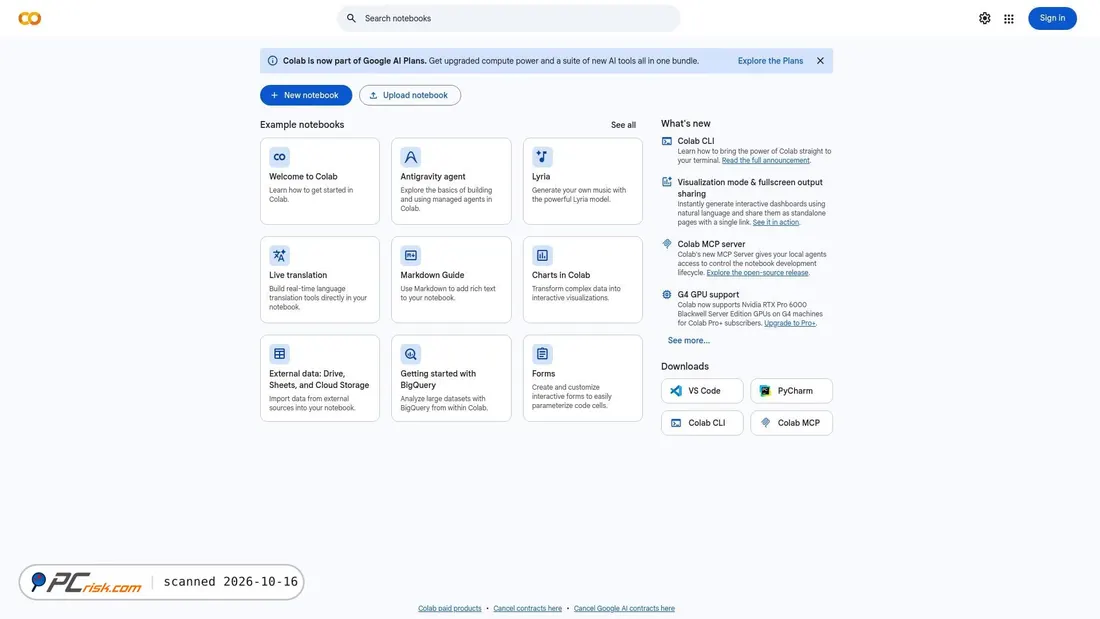This screenshot has width=1100, height=619.
Task: Open settings via the gear icon
Action: pos(984,18)
